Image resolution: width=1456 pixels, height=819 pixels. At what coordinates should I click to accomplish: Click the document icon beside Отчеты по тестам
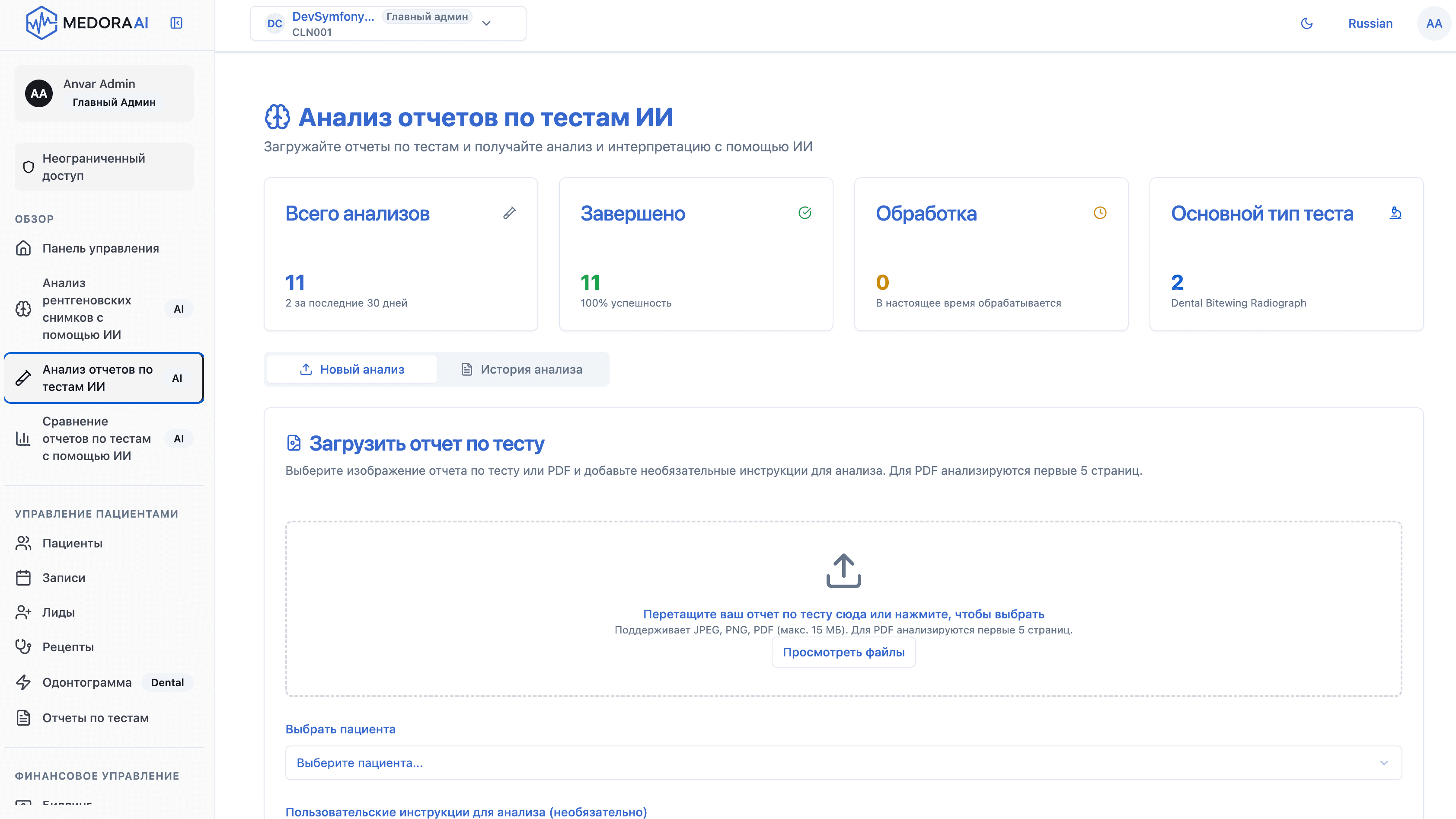[23, 718]
